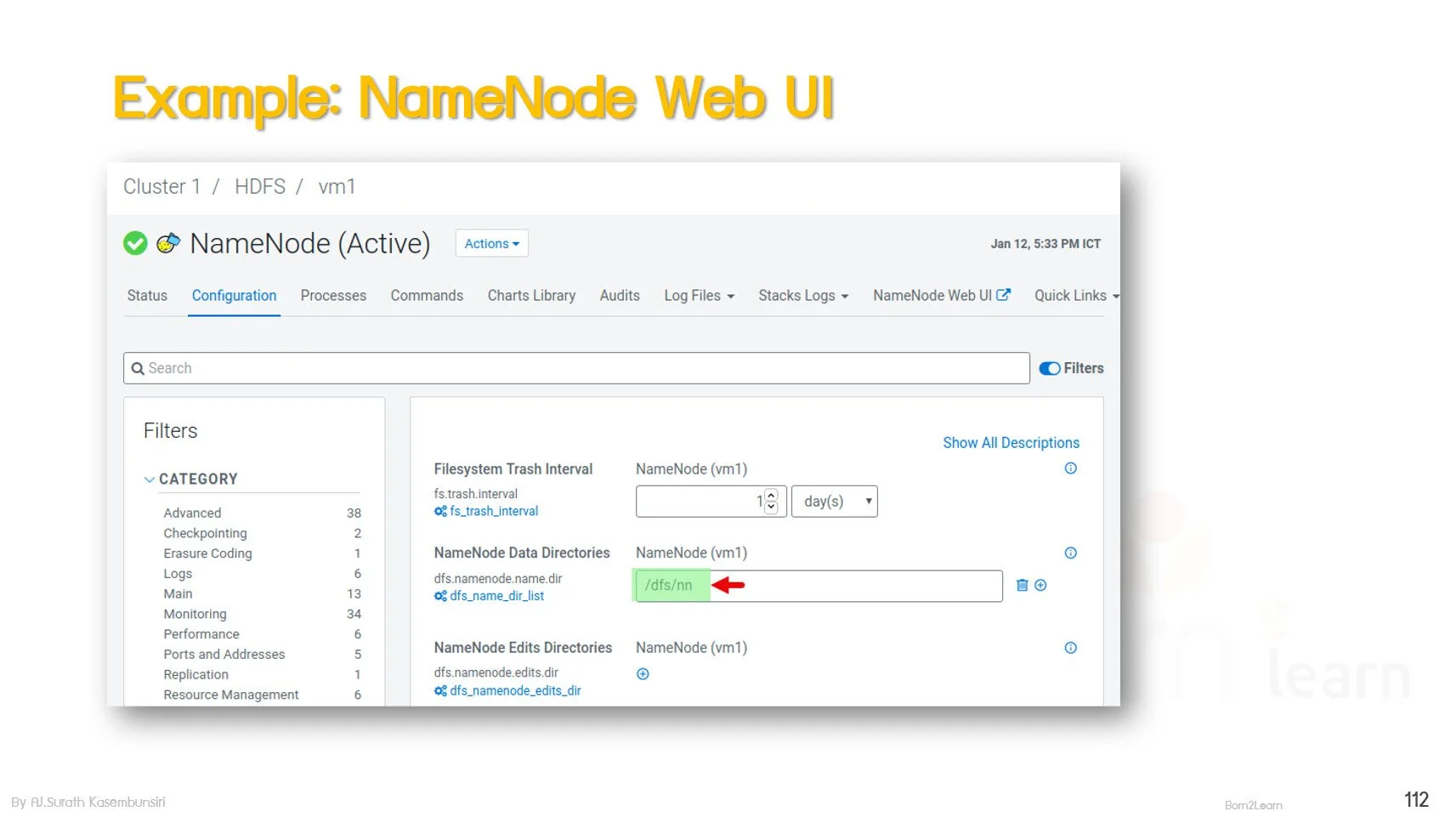
Task: Switch to the Status tab
Action: tap(147, 295)
